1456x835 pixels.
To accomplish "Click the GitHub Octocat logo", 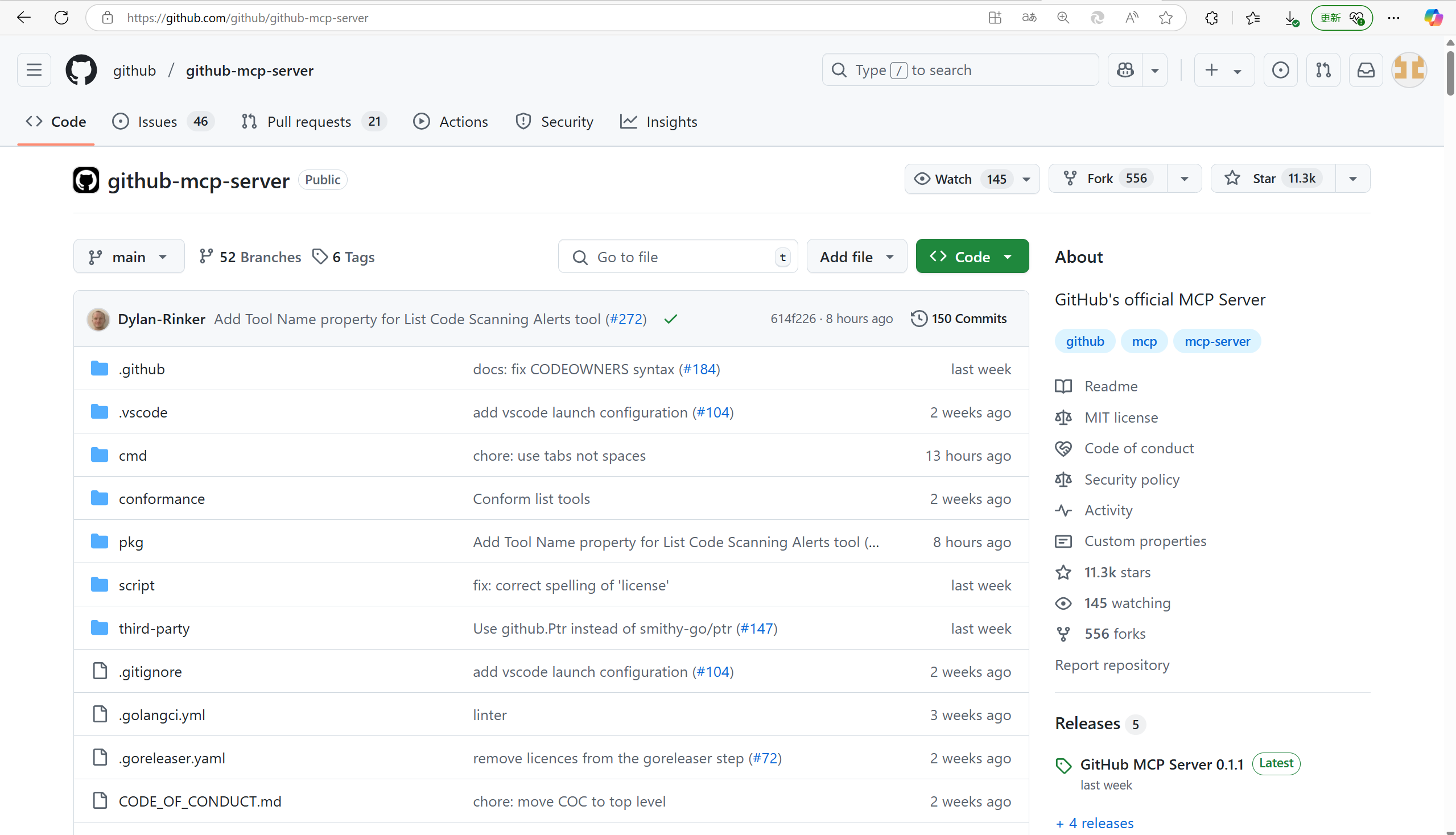I will tap(81, 70).
